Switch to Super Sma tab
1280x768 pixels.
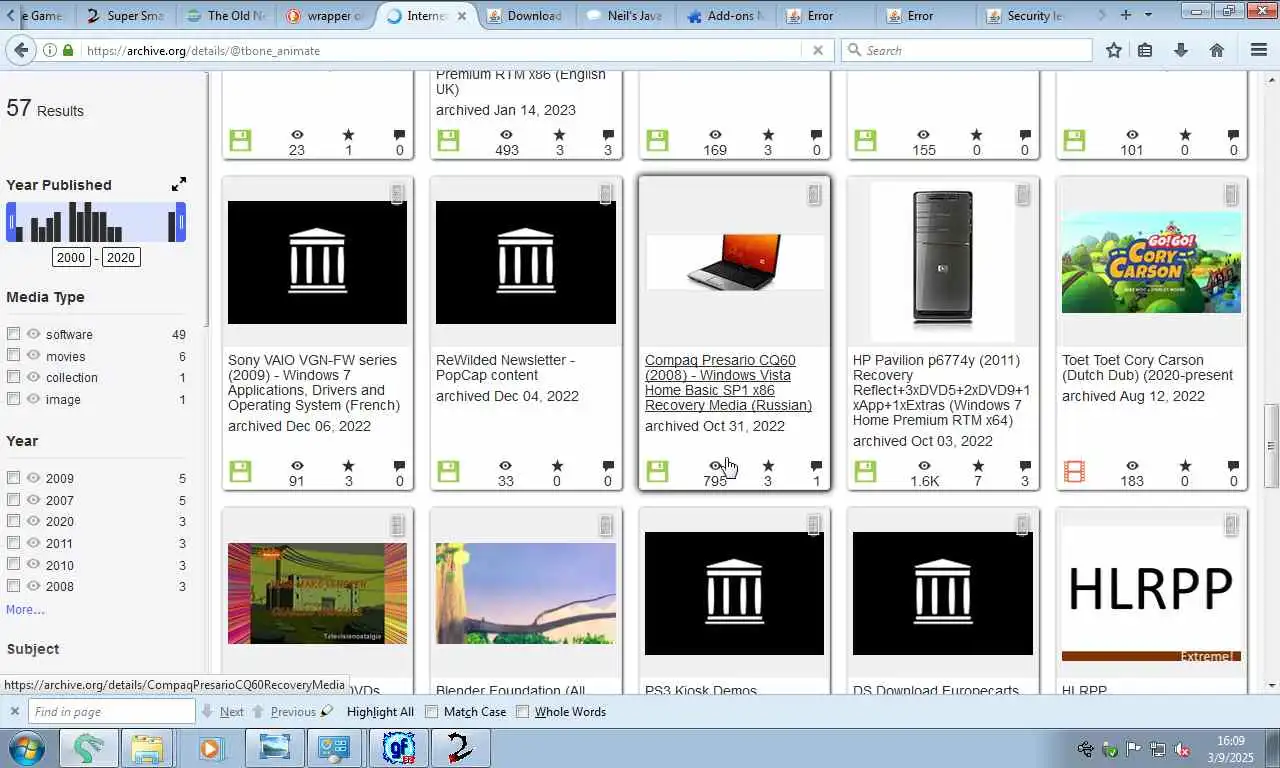coord(125,15)
